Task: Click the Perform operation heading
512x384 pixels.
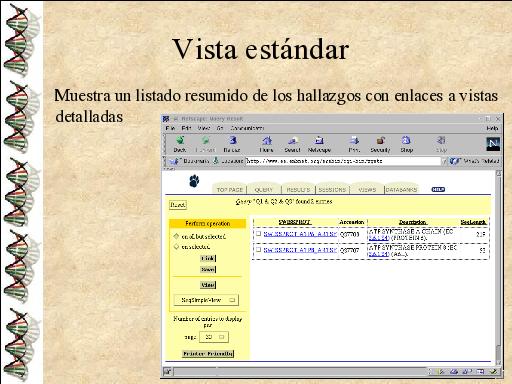Action: coord(208,223)
